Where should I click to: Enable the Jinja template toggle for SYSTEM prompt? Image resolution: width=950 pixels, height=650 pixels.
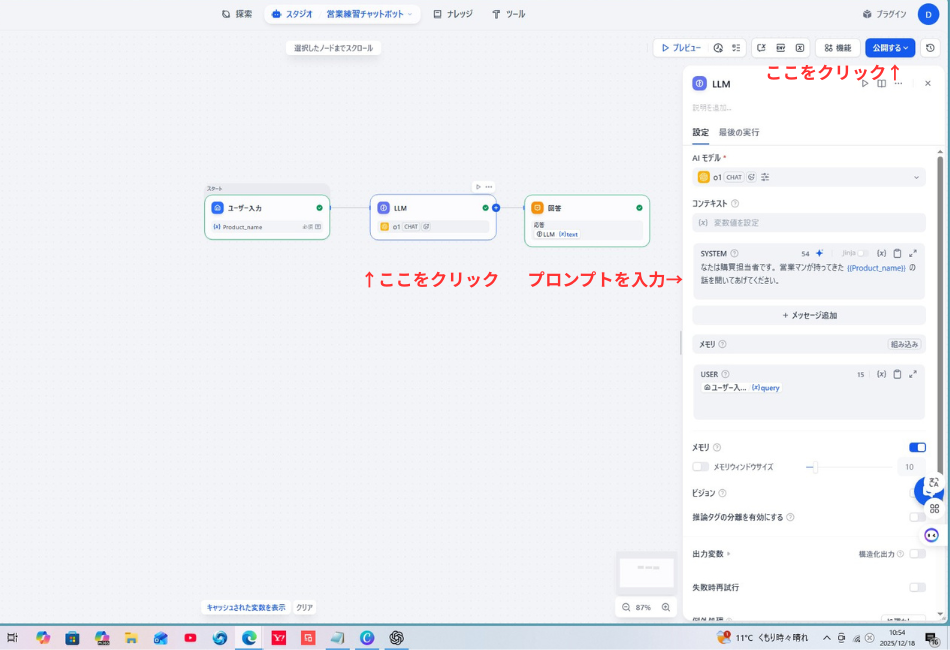(x=862, y=253)
